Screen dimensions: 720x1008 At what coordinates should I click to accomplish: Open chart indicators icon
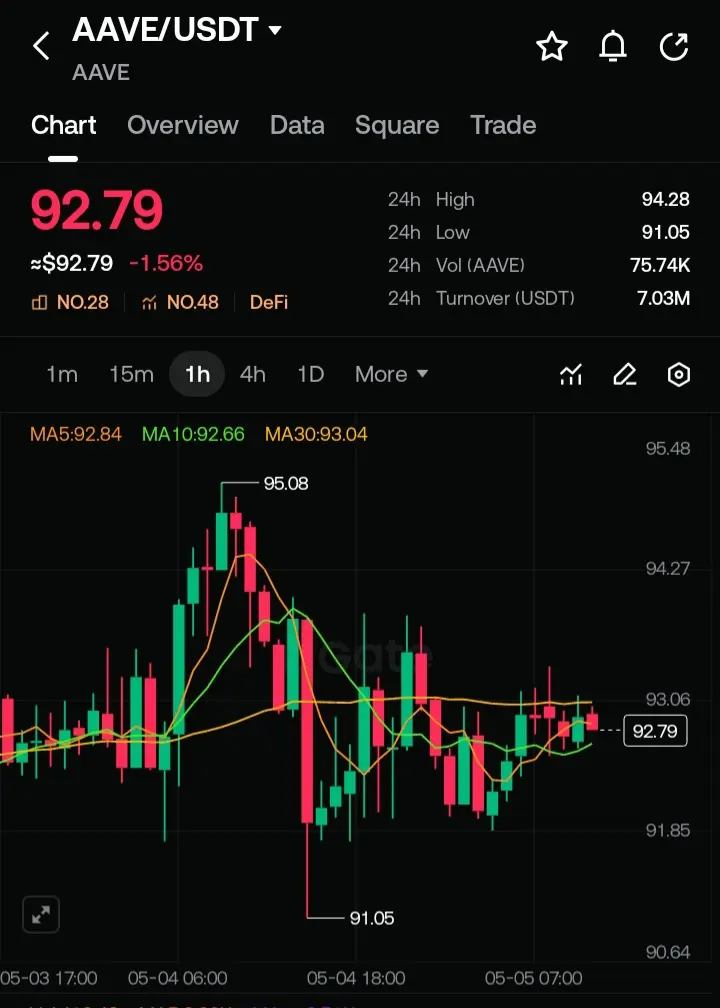[x=571, y=374]
